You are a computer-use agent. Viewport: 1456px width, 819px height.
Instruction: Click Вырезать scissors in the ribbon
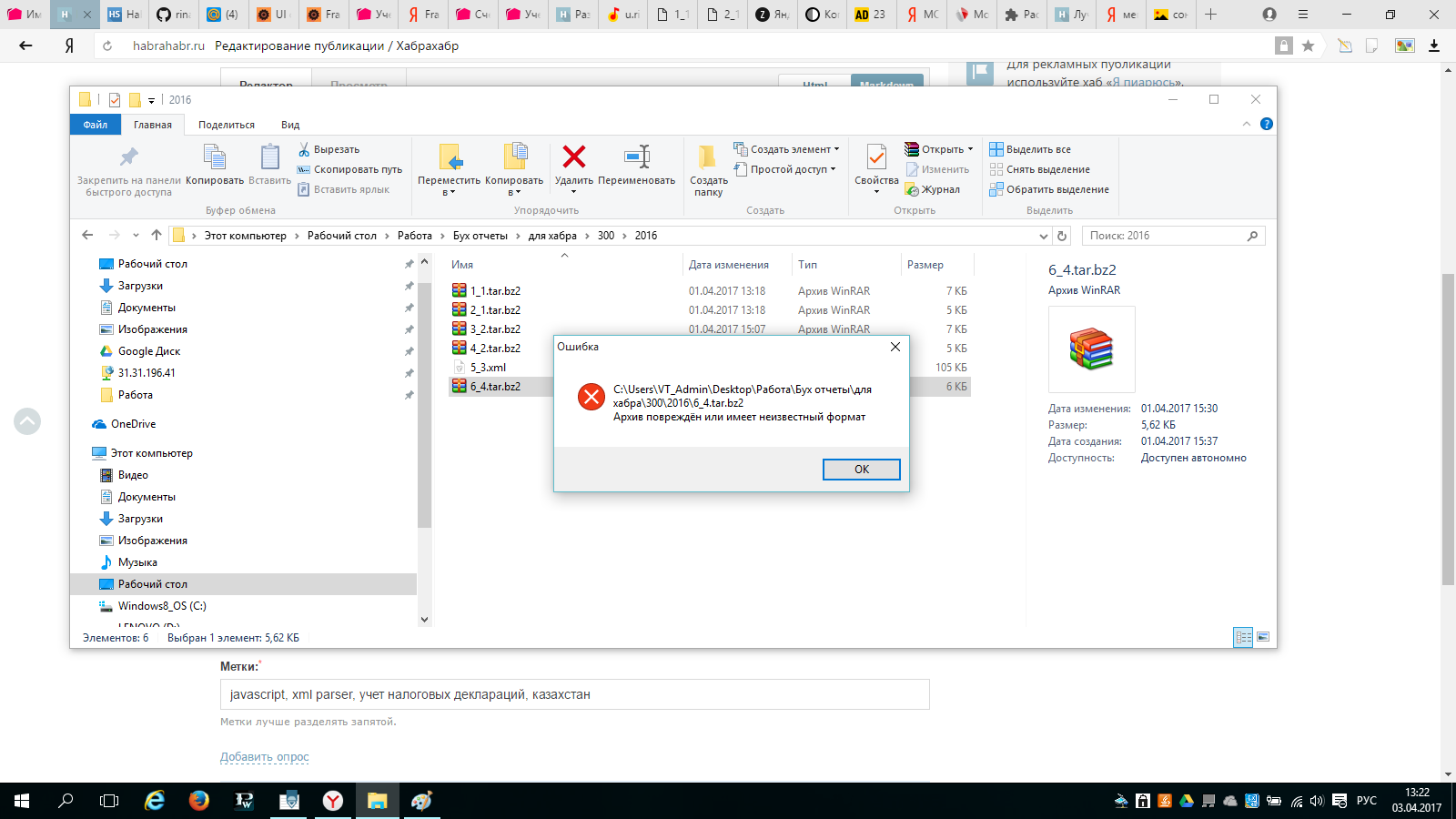(329, 149)
